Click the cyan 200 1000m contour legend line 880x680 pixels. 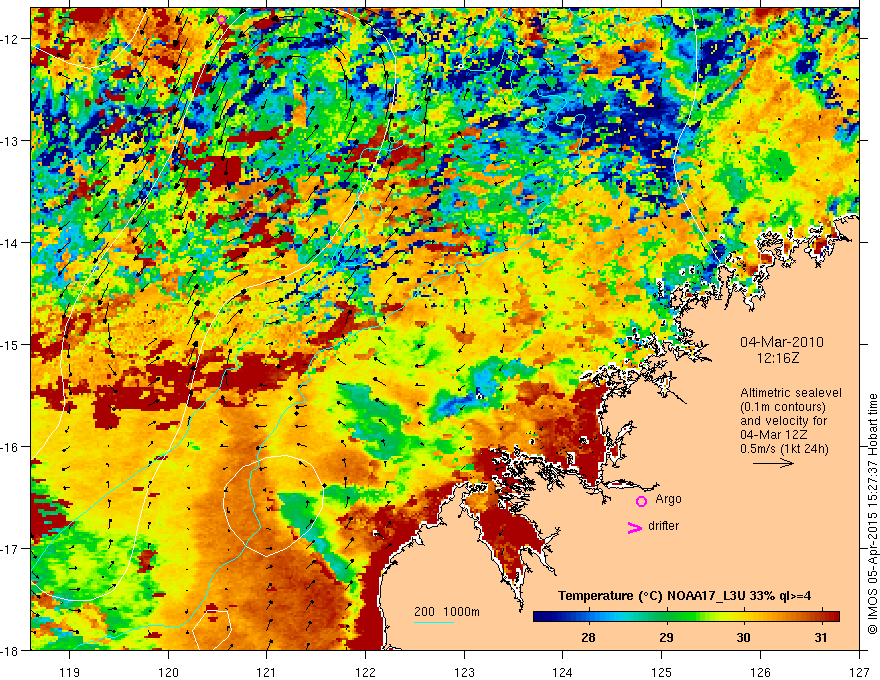434,622
